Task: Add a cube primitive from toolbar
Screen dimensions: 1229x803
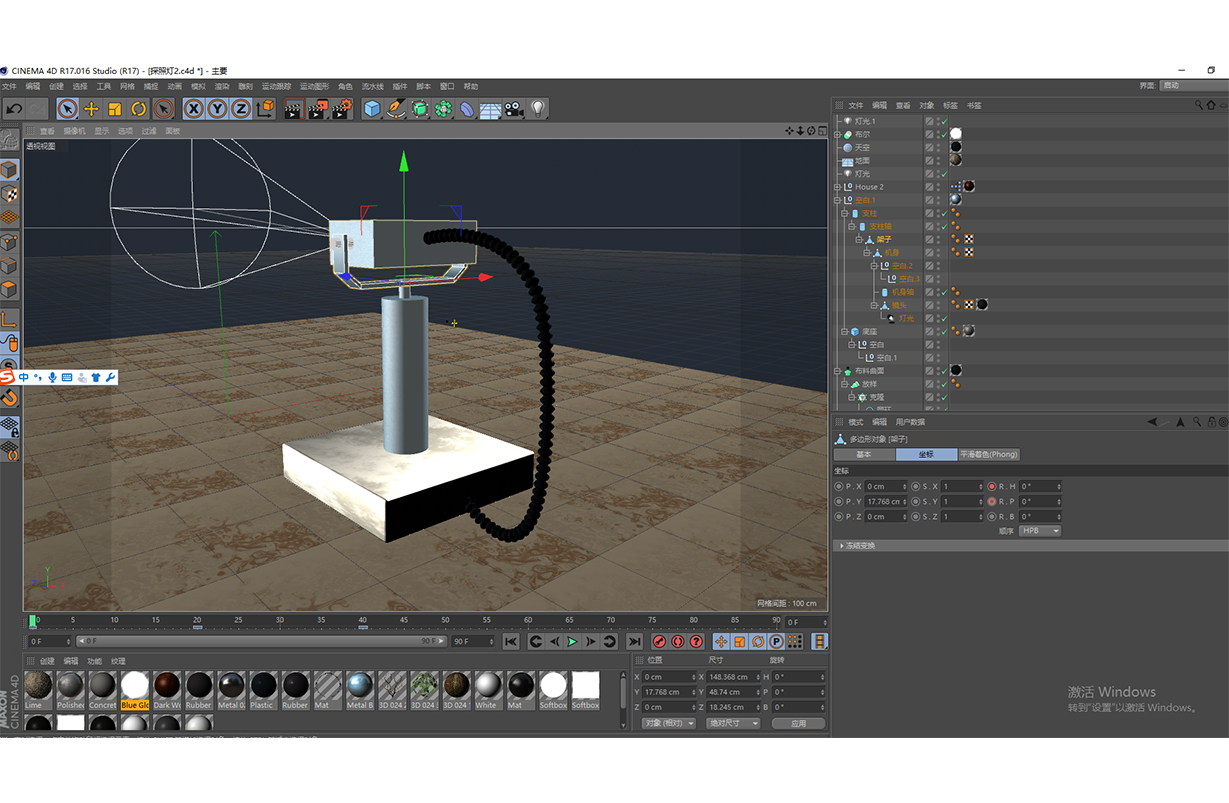Action: (x=372, y=109)
